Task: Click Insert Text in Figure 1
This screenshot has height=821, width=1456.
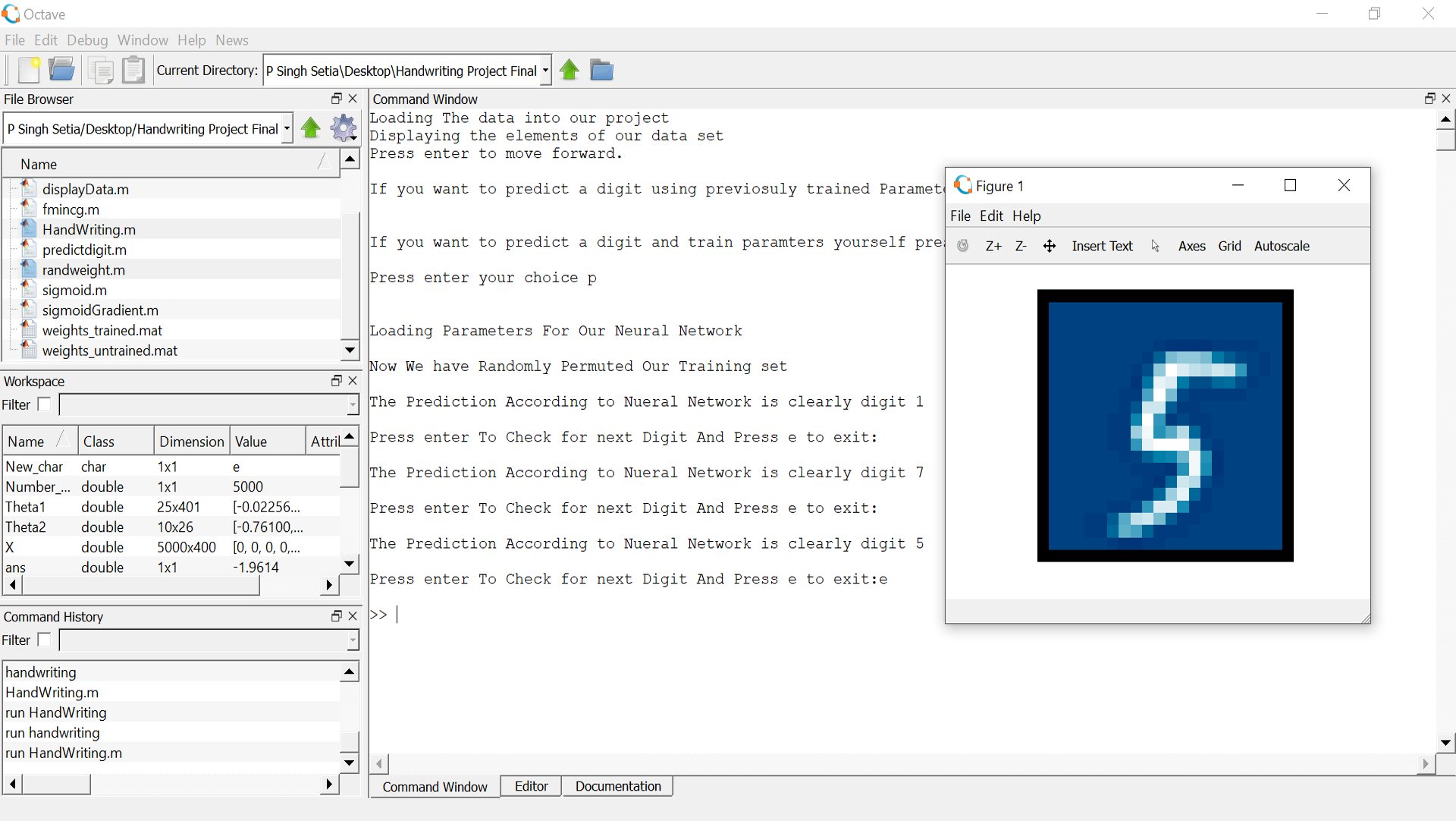Action: coord(1102,246)
